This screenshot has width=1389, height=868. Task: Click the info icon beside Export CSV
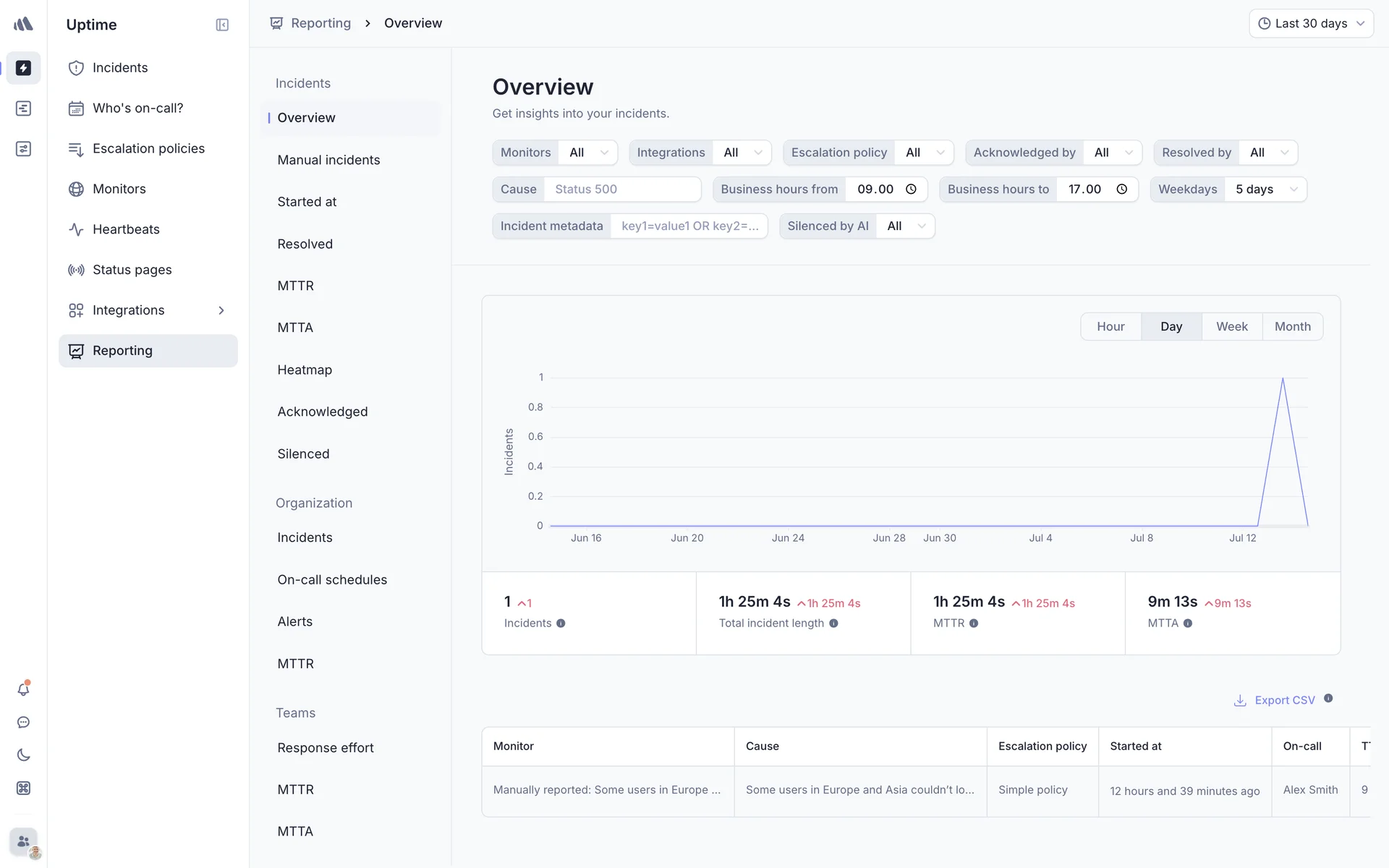1328,699
